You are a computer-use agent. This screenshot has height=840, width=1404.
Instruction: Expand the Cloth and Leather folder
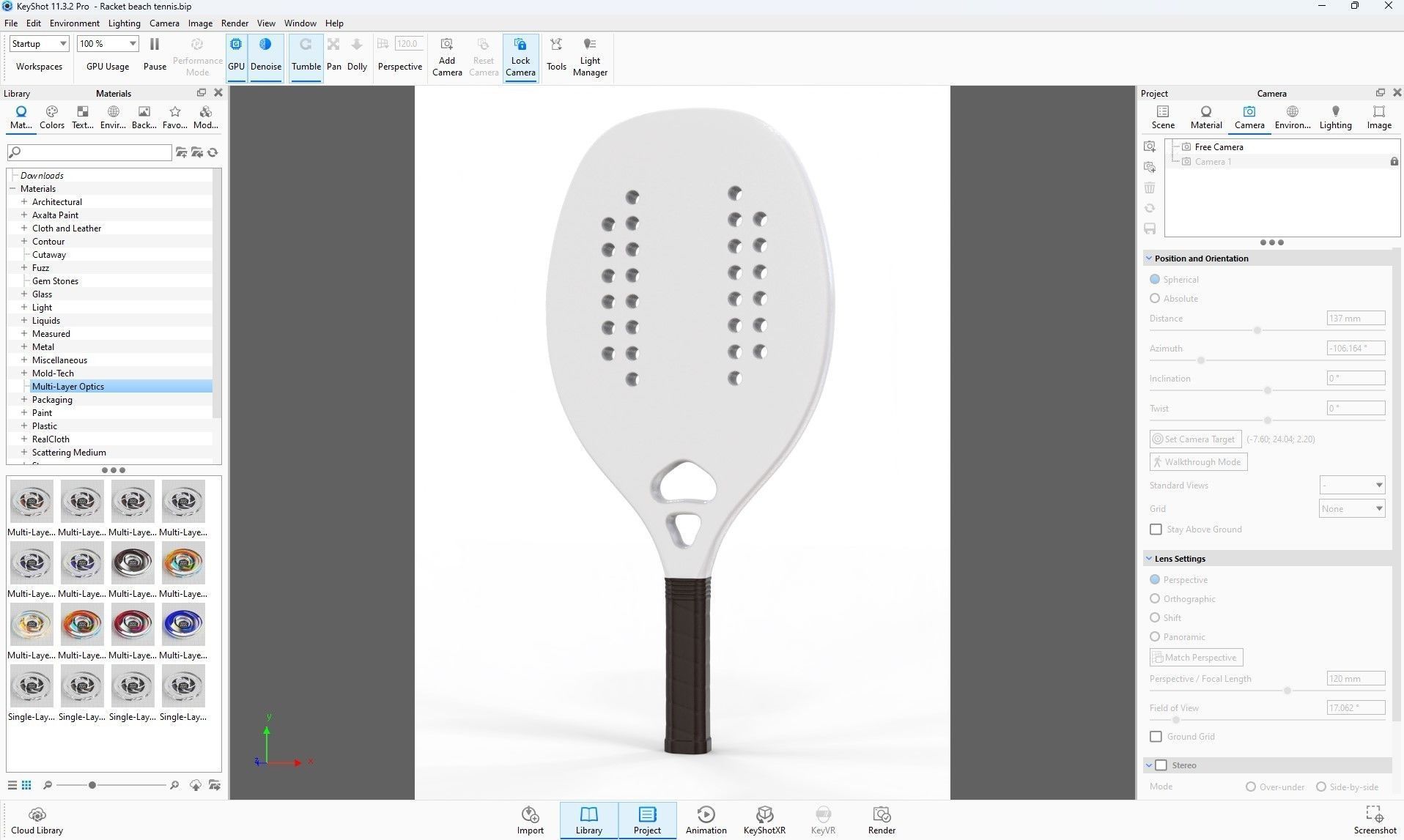24,228
